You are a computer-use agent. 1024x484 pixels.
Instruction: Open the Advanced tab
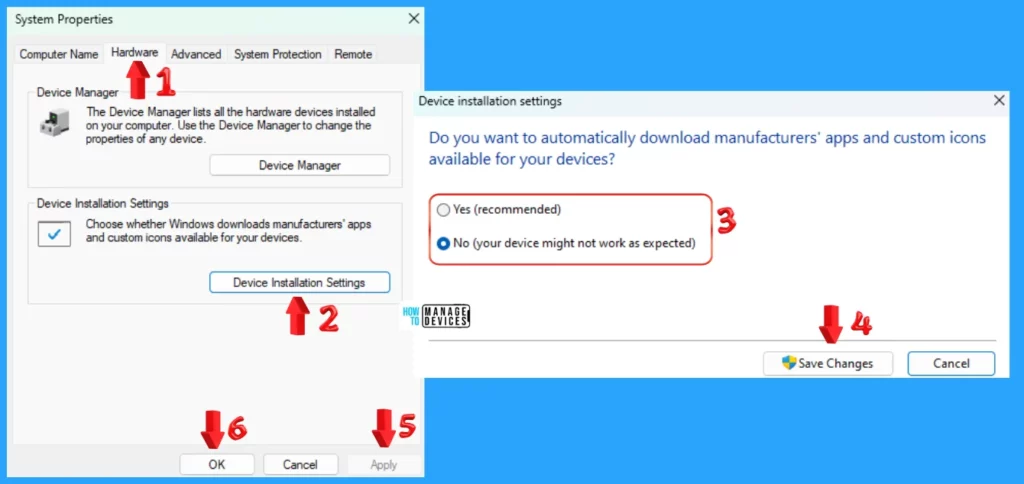196,54
